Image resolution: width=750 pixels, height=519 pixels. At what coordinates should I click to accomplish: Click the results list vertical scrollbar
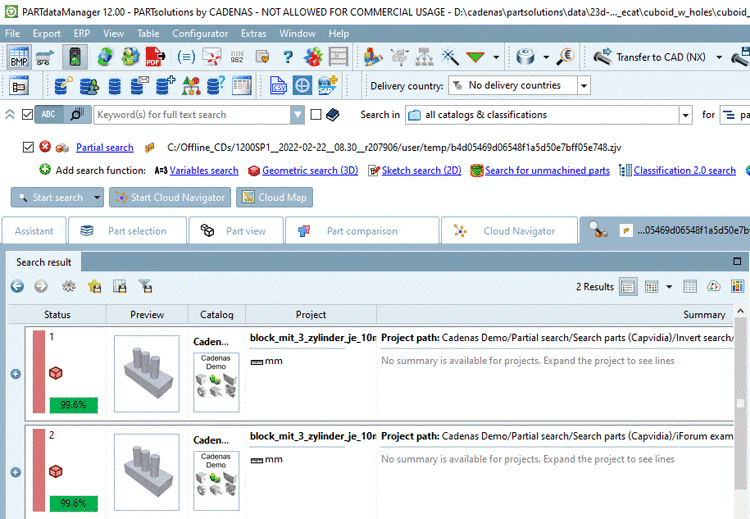pyautogui.click(x=740, y=405)
